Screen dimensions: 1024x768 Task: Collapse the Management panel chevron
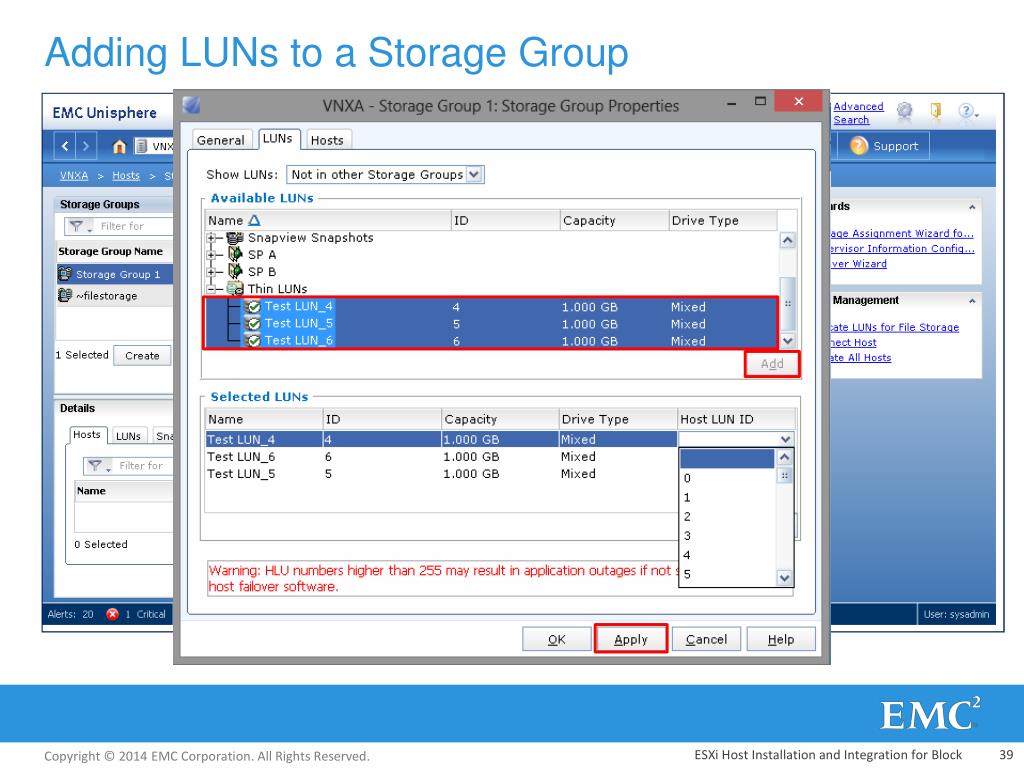[972, 301]
